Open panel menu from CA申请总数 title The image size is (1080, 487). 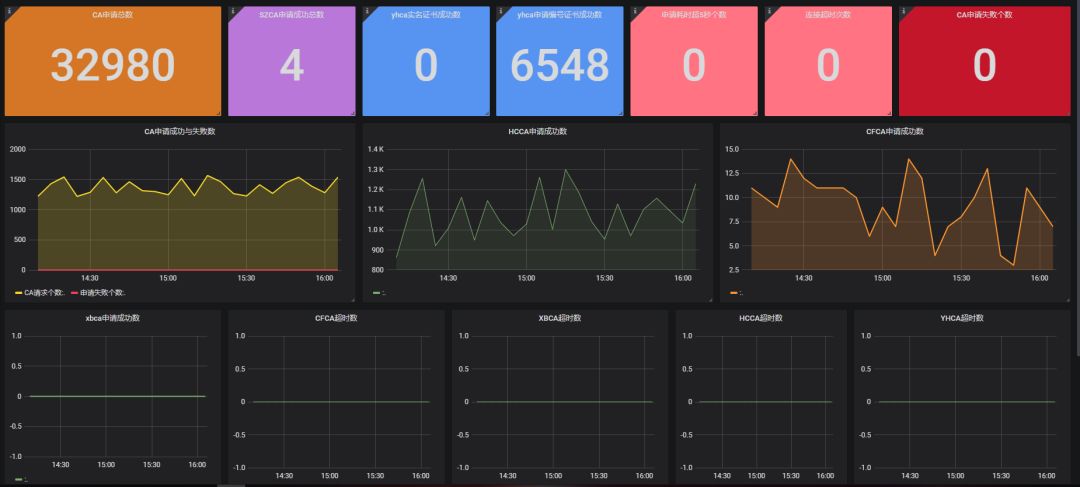coord(112,14)
